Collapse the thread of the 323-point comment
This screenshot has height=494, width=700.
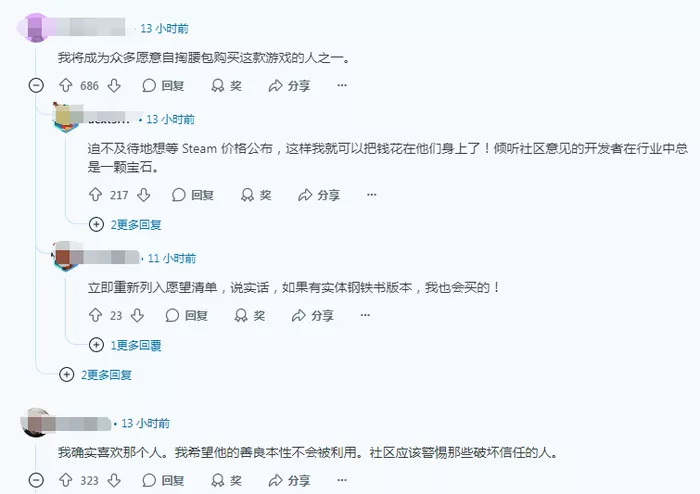tap(36, 480)
